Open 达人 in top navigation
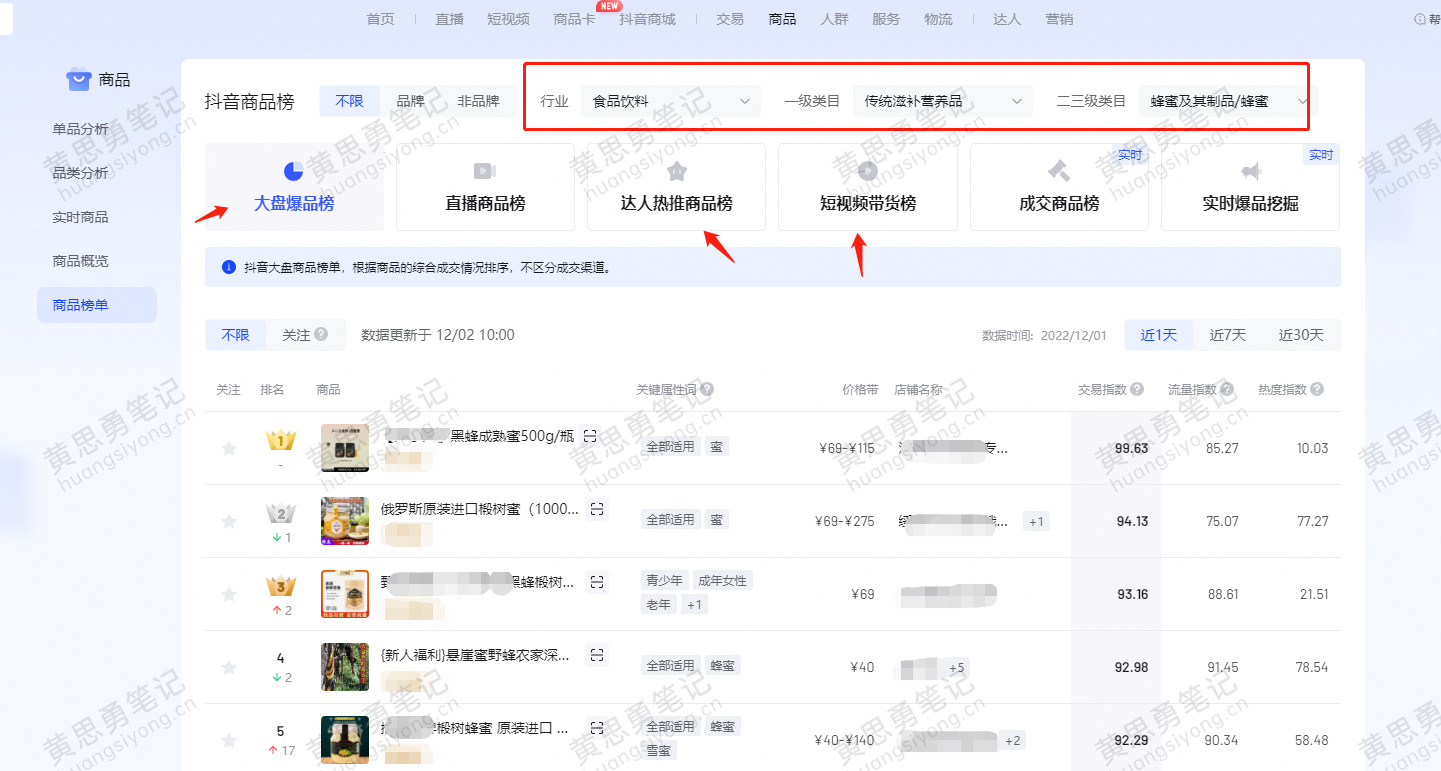The width and height of the screenshot is (1441, 771). click(1007, 19)
